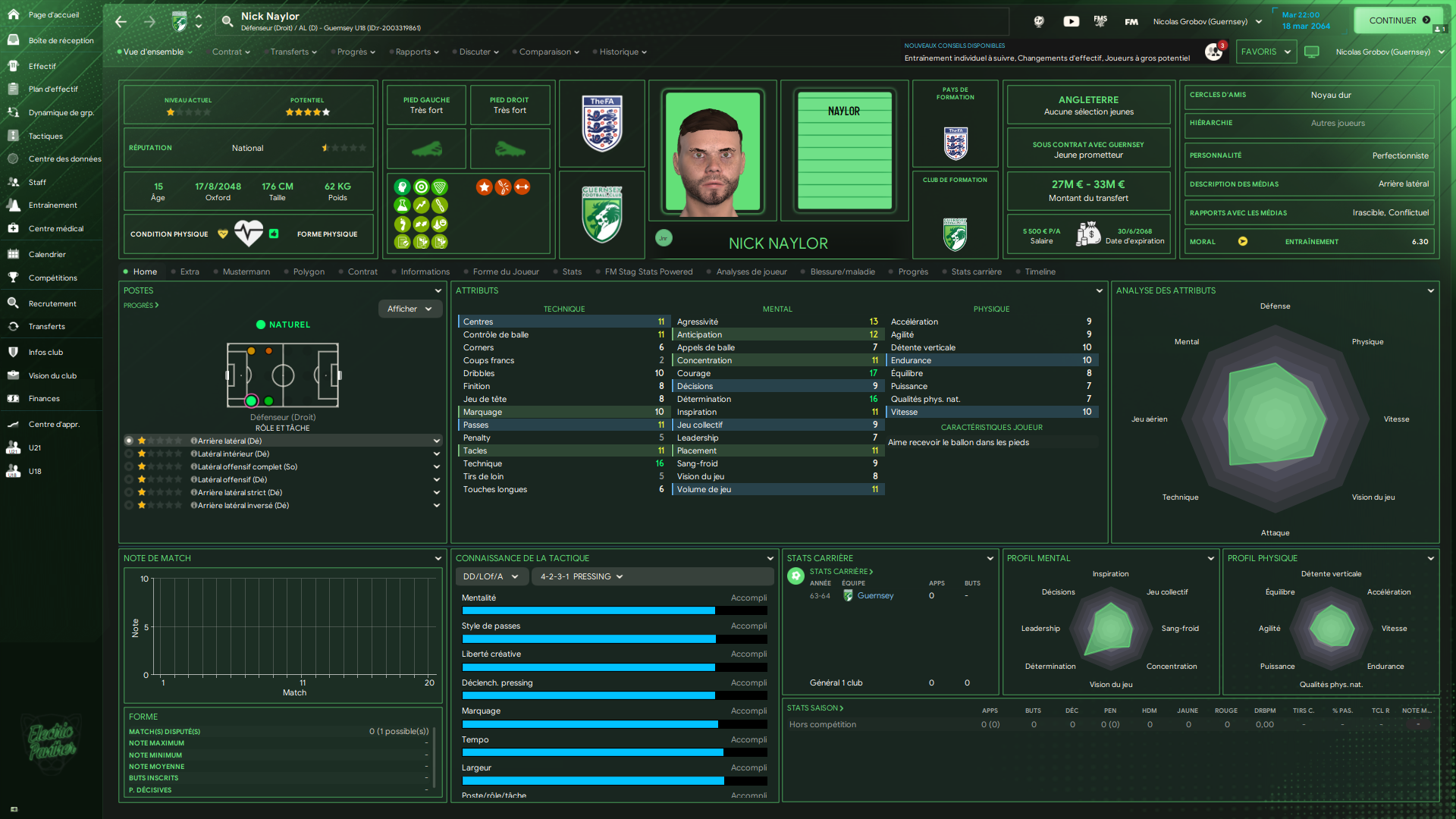Open the Guernsey team link in career stats
This screenshot has height=819, width=1456.
pyautogui.click(x=875, y=595)
